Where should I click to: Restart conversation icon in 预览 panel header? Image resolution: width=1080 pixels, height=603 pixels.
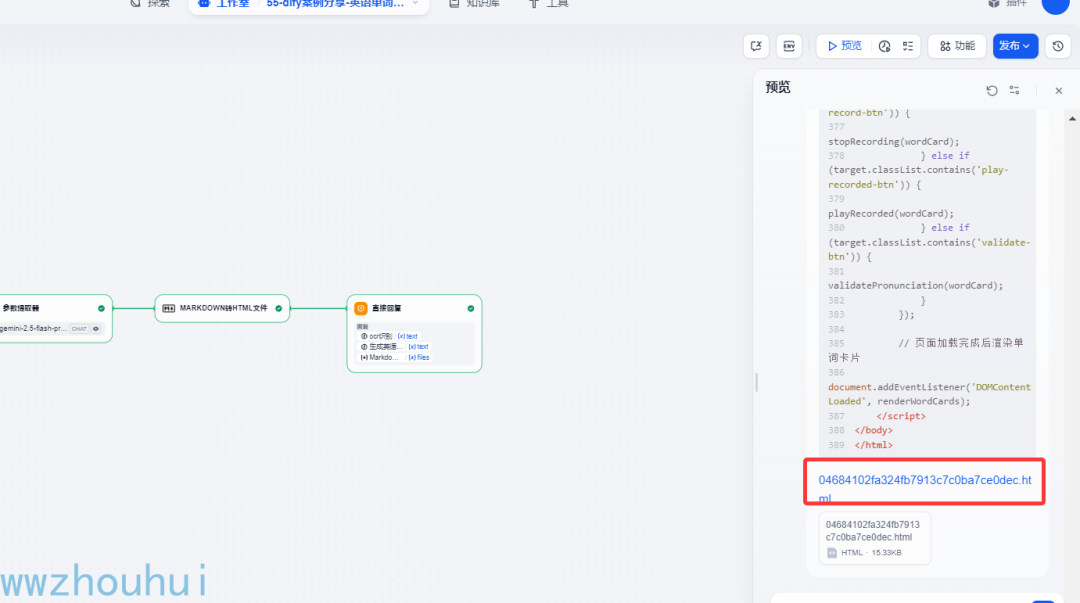point(992,90)
